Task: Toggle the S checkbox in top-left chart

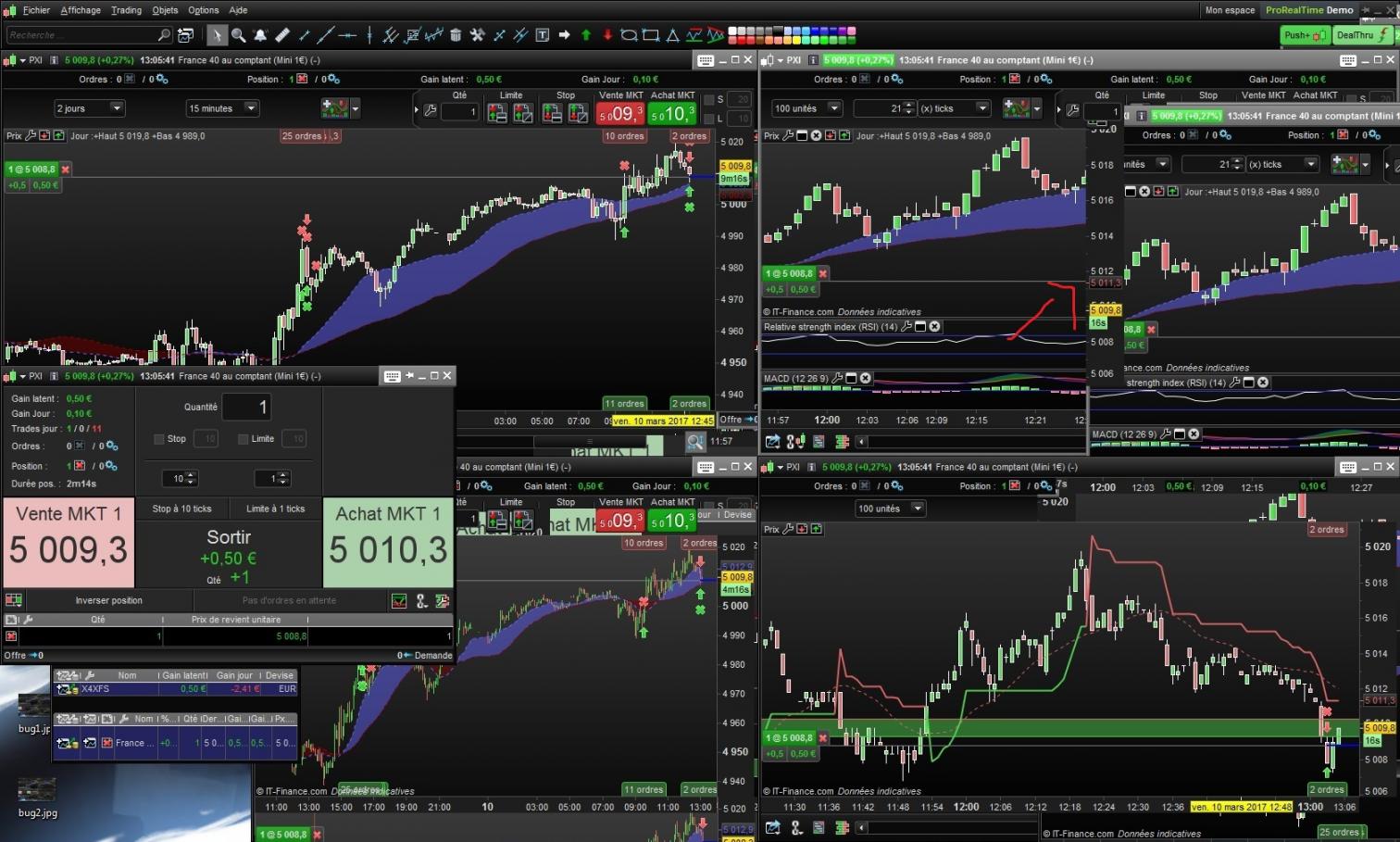Action: (708, 100)
